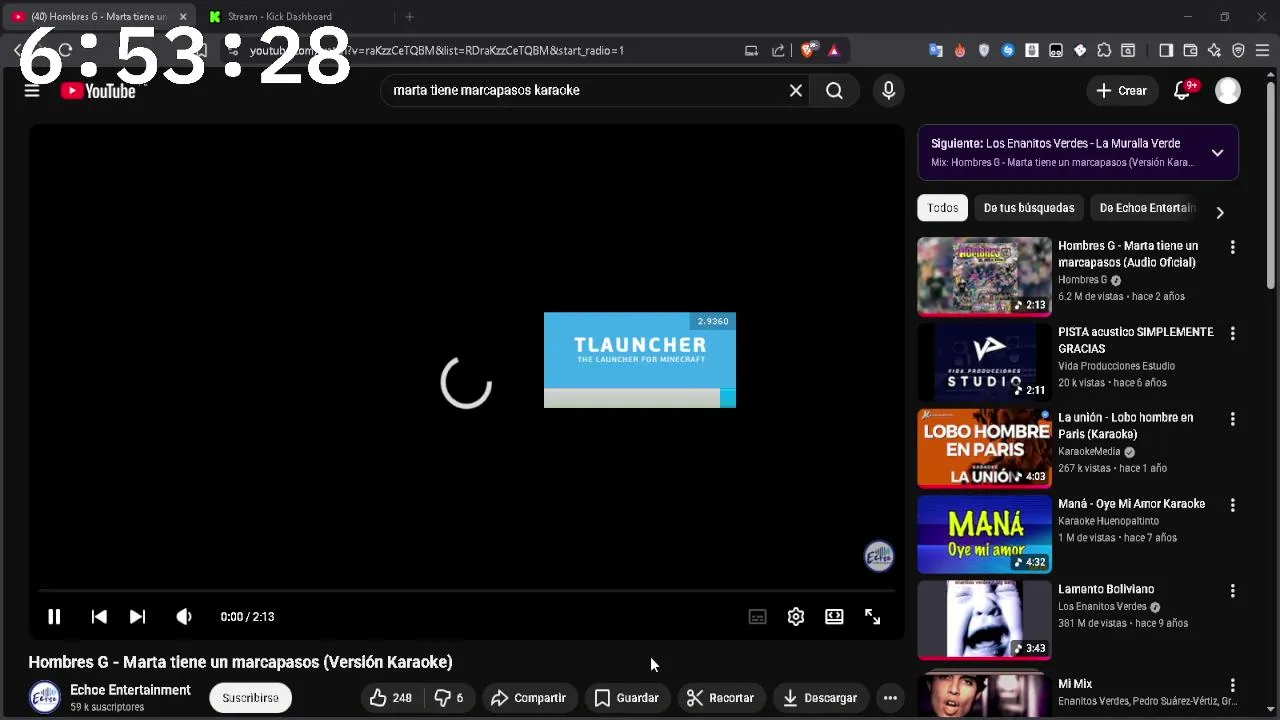Mute the video volume
This screenshot has height=720, width=1280.
184,617
